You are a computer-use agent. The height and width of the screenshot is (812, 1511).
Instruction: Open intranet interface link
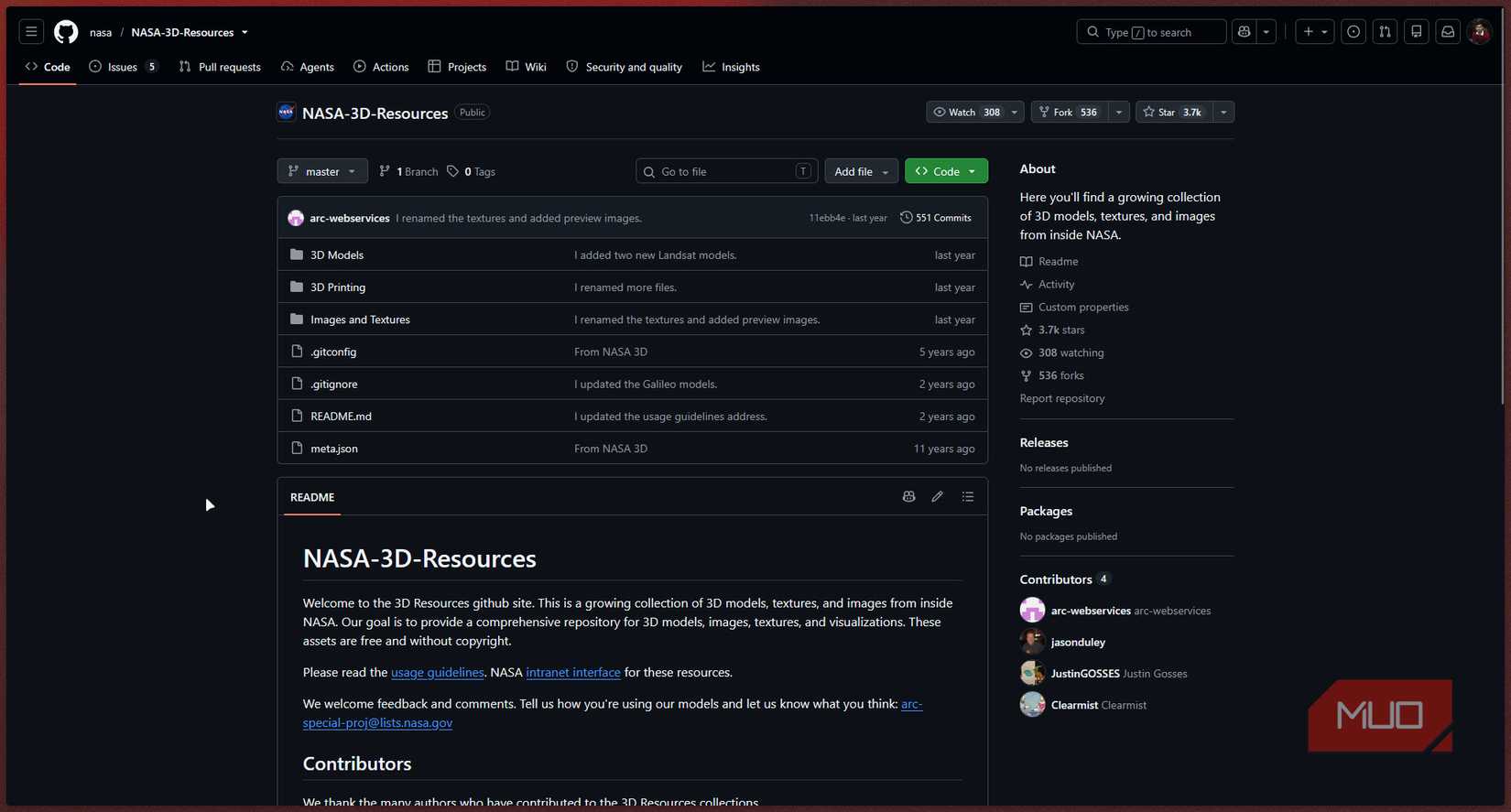(x=573, y=672)
